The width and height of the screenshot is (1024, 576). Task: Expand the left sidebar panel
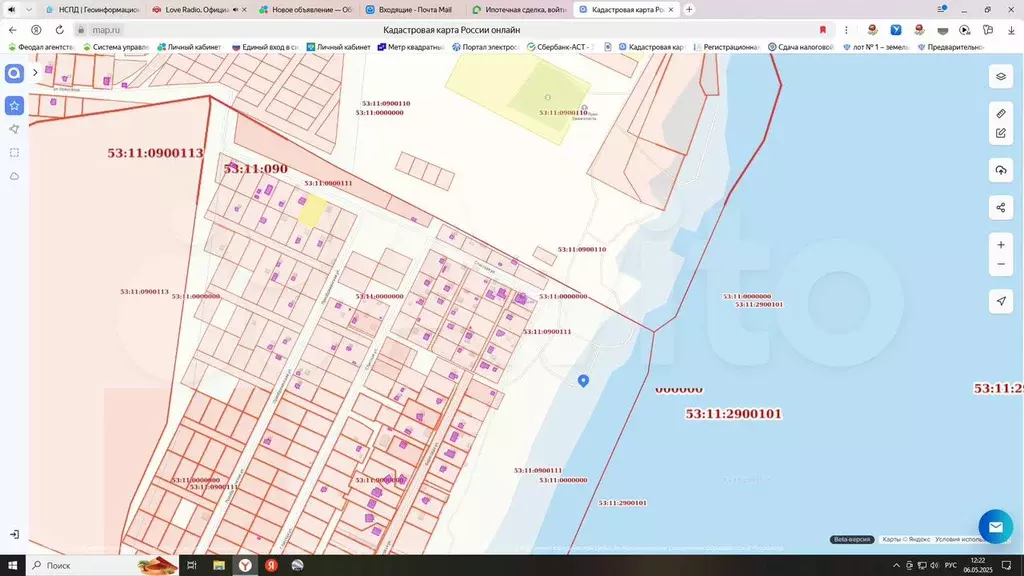[35, 72]
